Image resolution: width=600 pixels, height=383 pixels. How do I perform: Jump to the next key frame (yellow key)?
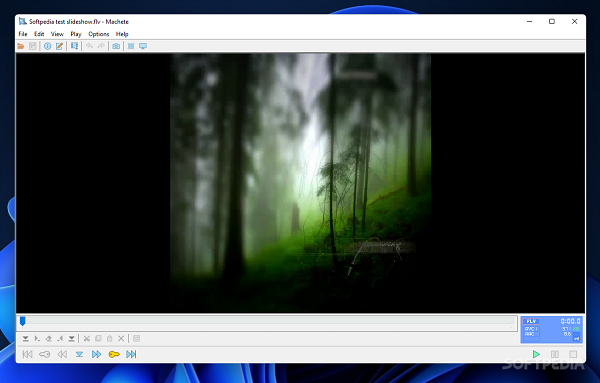(114, 354)
